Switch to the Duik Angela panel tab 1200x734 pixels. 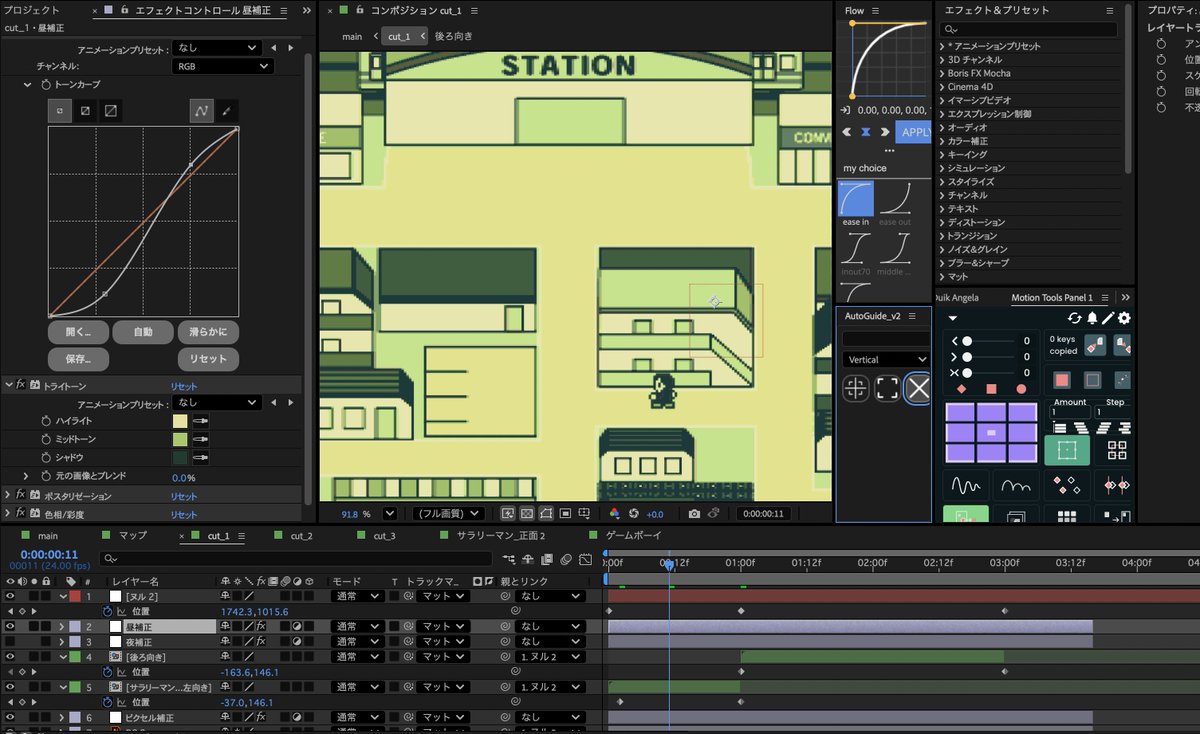pos(958,297)
